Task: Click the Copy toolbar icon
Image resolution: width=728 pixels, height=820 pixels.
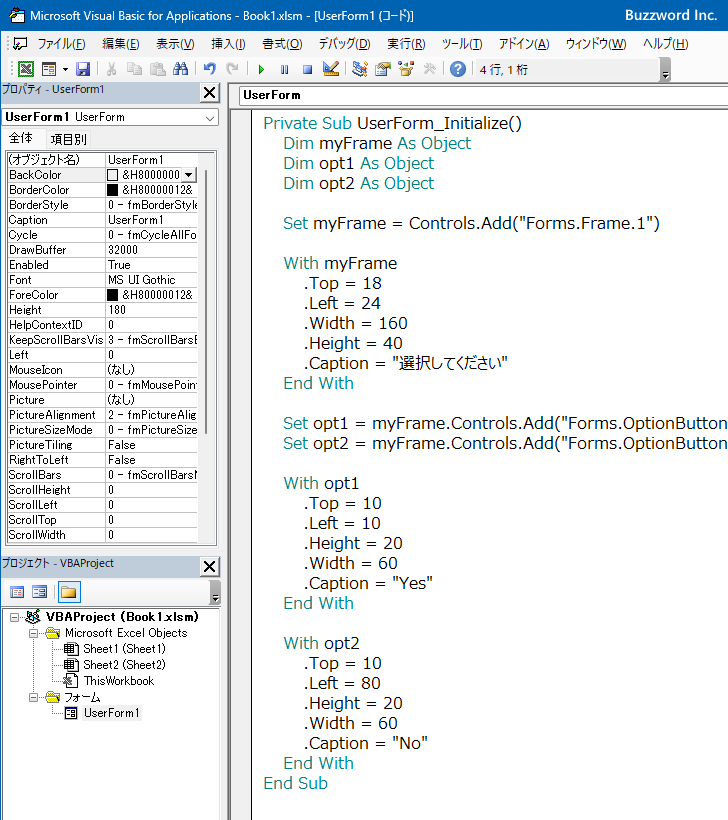Action: click(134, 69)
